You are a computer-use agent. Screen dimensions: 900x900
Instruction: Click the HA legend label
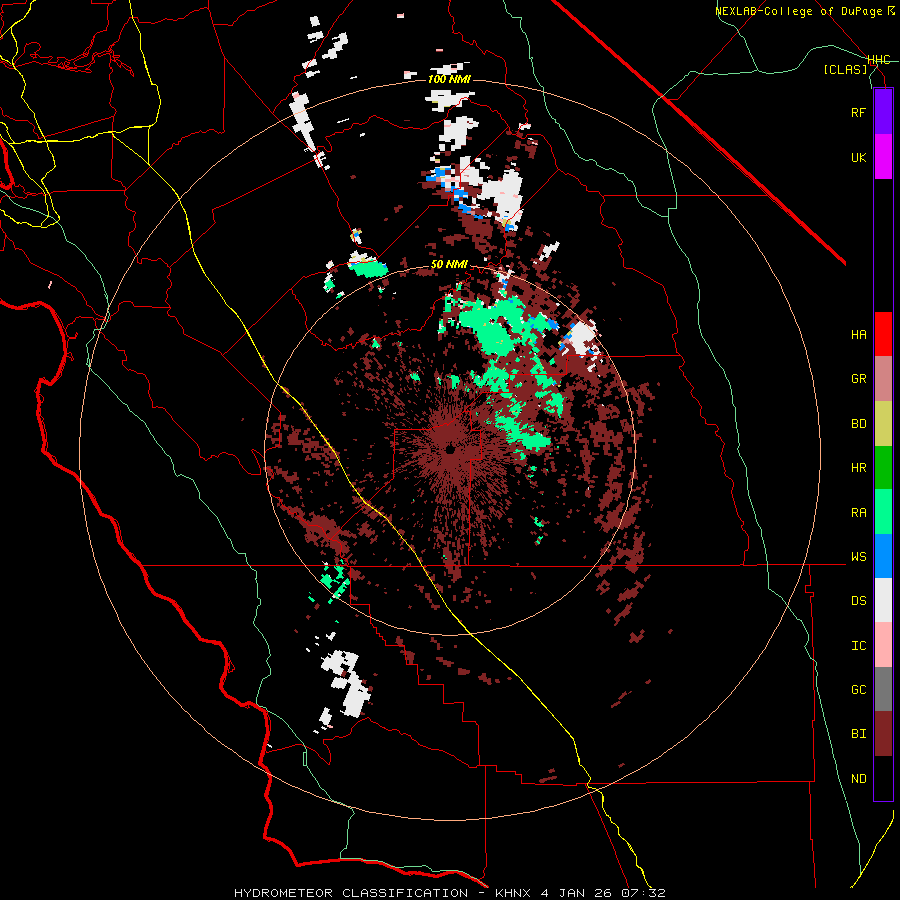click(858, 335)
